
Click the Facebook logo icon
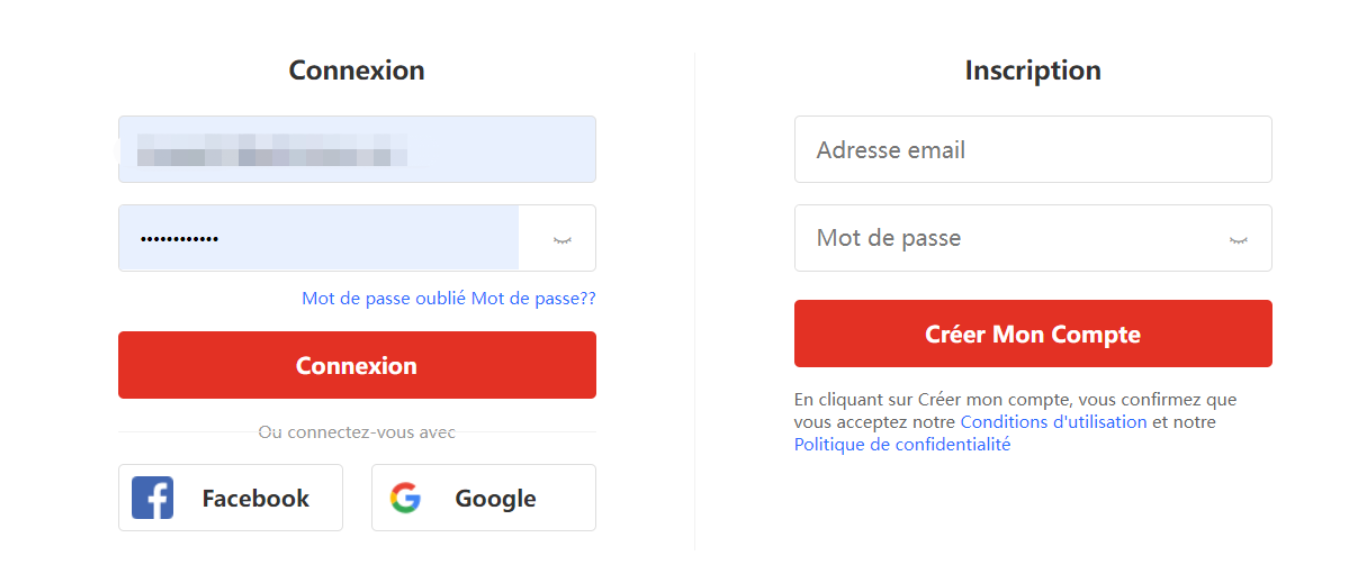tap(153, 498)
